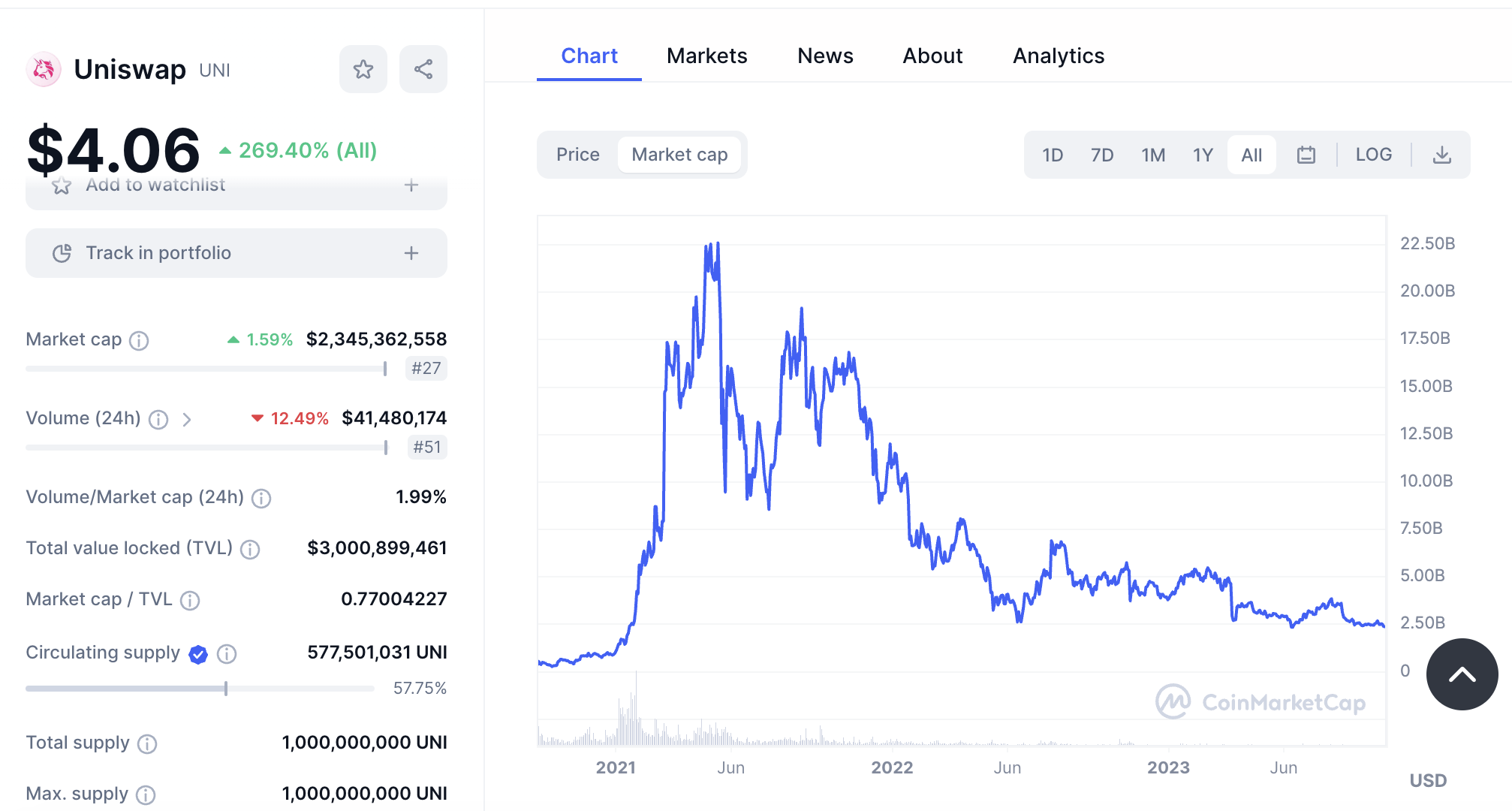This screenshot has height=811, width=1512.
Task: Click Total value locked info icon
Action: [250, 550]
